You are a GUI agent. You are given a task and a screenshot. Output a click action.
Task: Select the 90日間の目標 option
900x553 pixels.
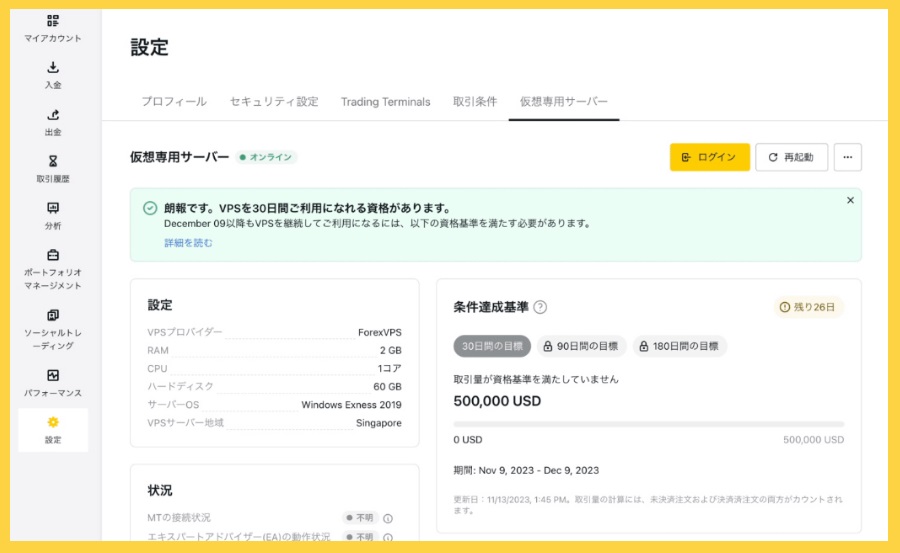(x=581, y=346)
